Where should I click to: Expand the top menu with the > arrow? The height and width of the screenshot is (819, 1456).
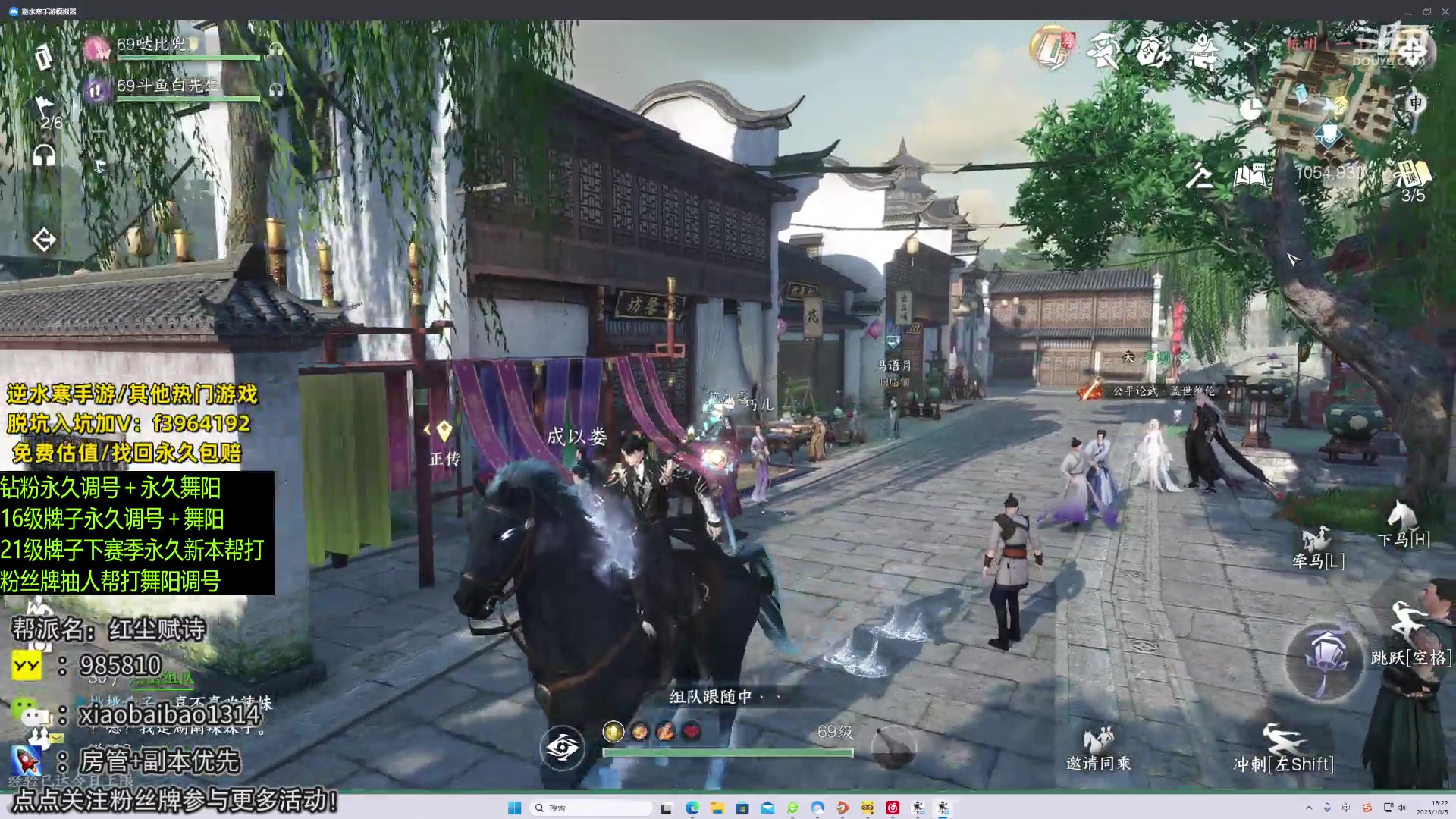(1249, 50)
